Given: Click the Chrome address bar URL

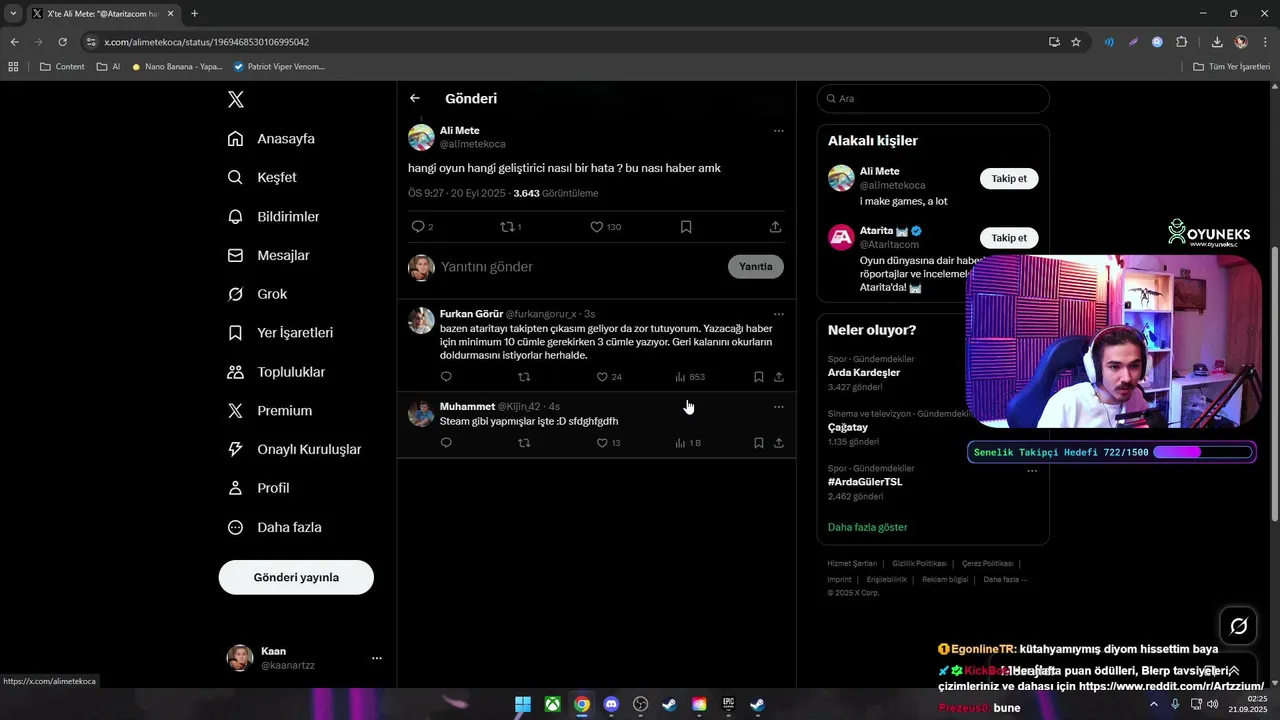Looking at the screenshot, I should pos(207,42).
